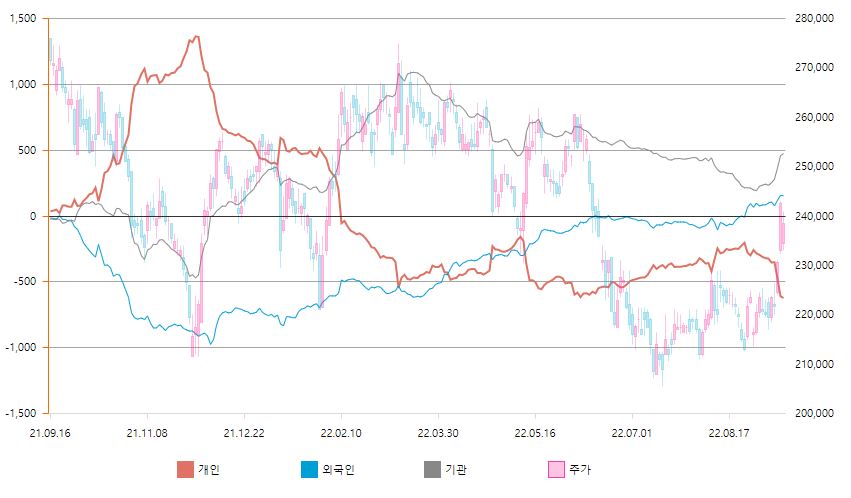This screenshot has width=851, height=498.
Task: Choose the 22.05.16 date tick label
Action: click(534, 433)
